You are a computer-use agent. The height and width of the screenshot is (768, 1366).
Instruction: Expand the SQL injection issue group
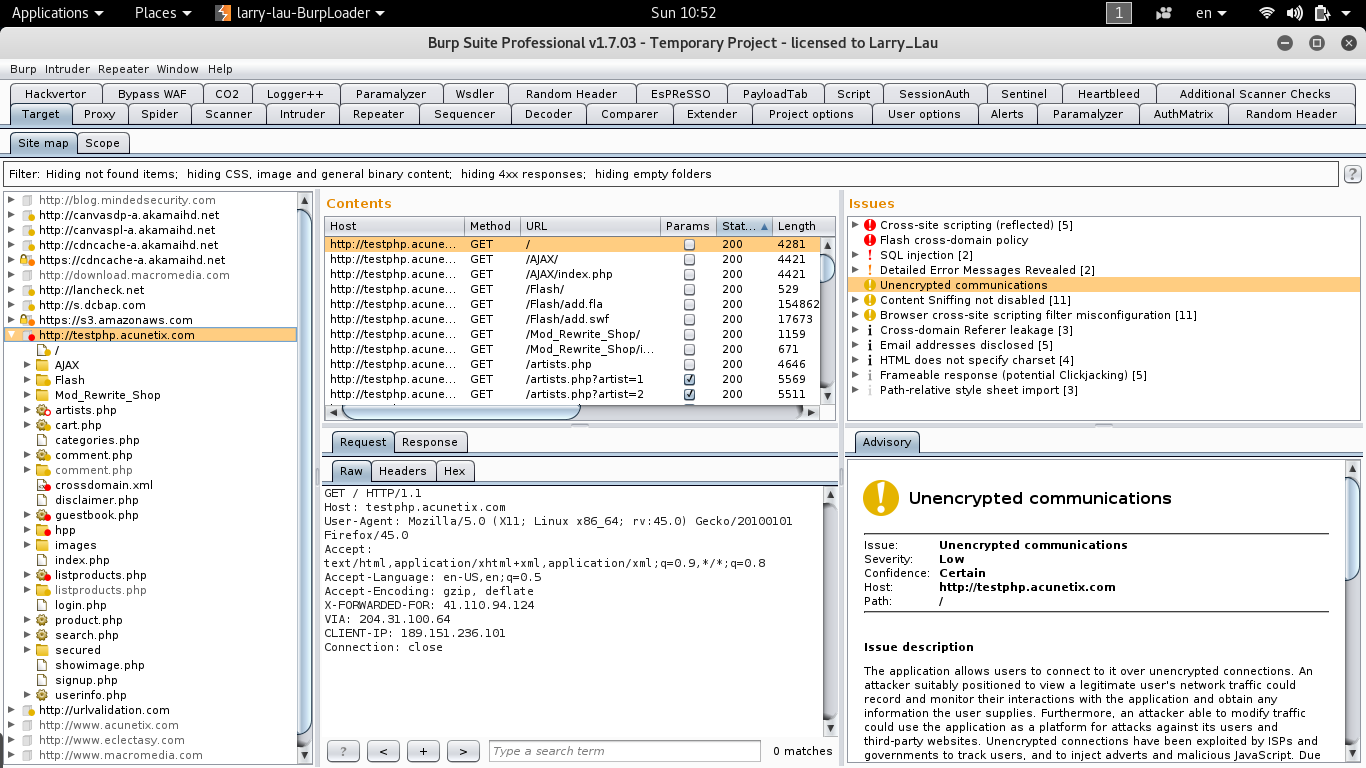855,255
